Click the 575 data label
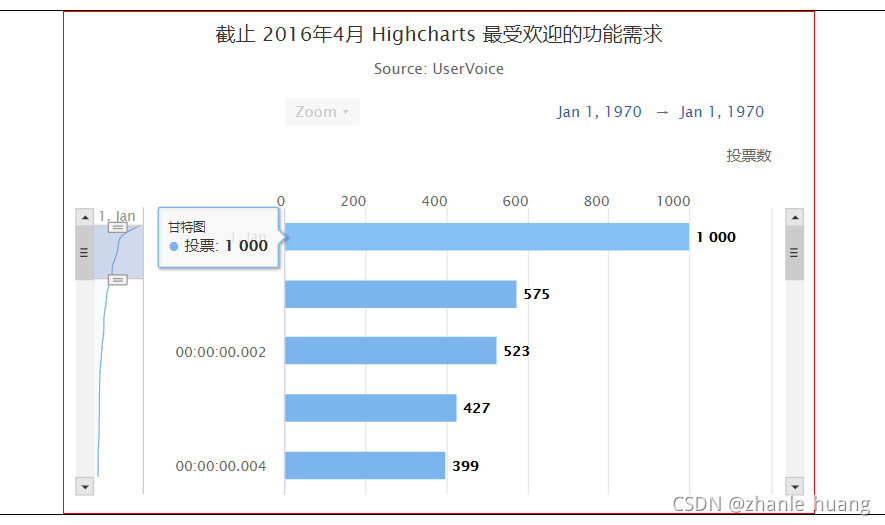The height and width of the screenshot is (525, 885). (537, 294)
